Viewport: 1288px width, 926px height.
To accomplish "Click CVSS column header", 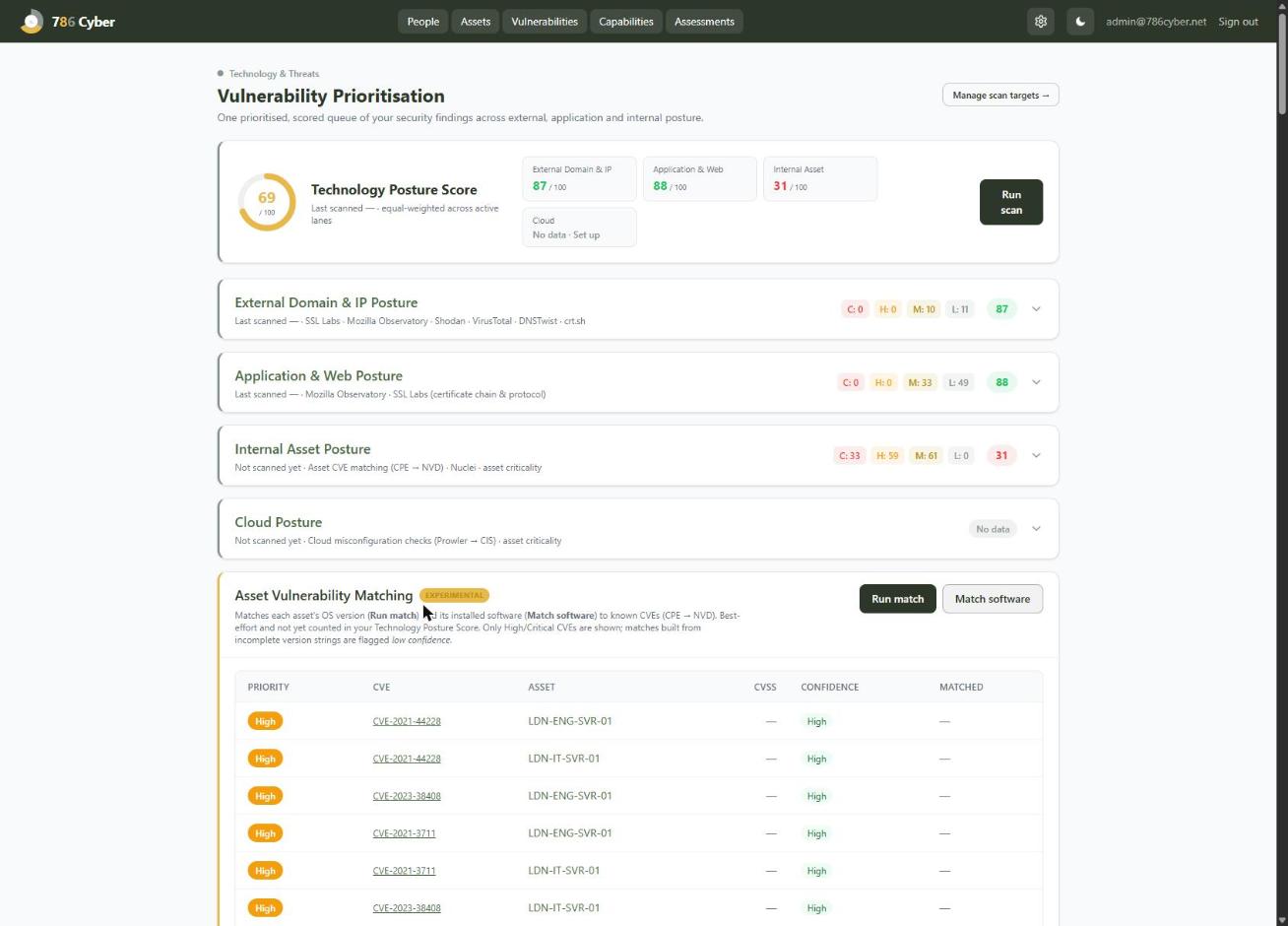I will pyautogui.click(x=765, y=687).
